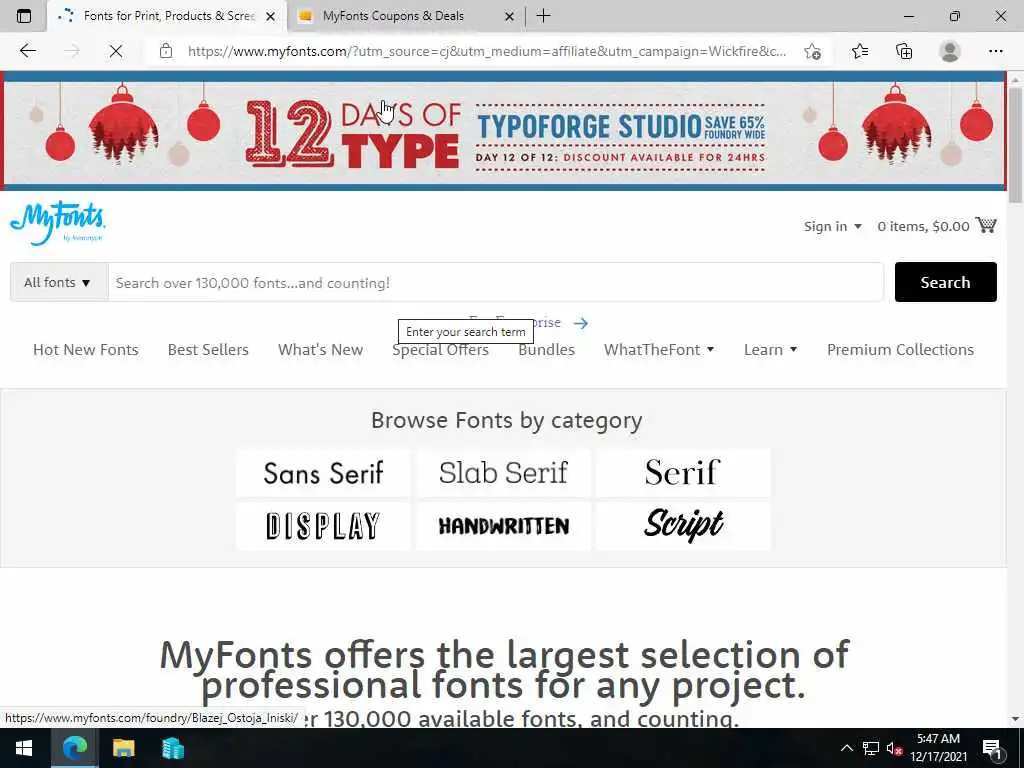Open Bundles

[546, 349]
